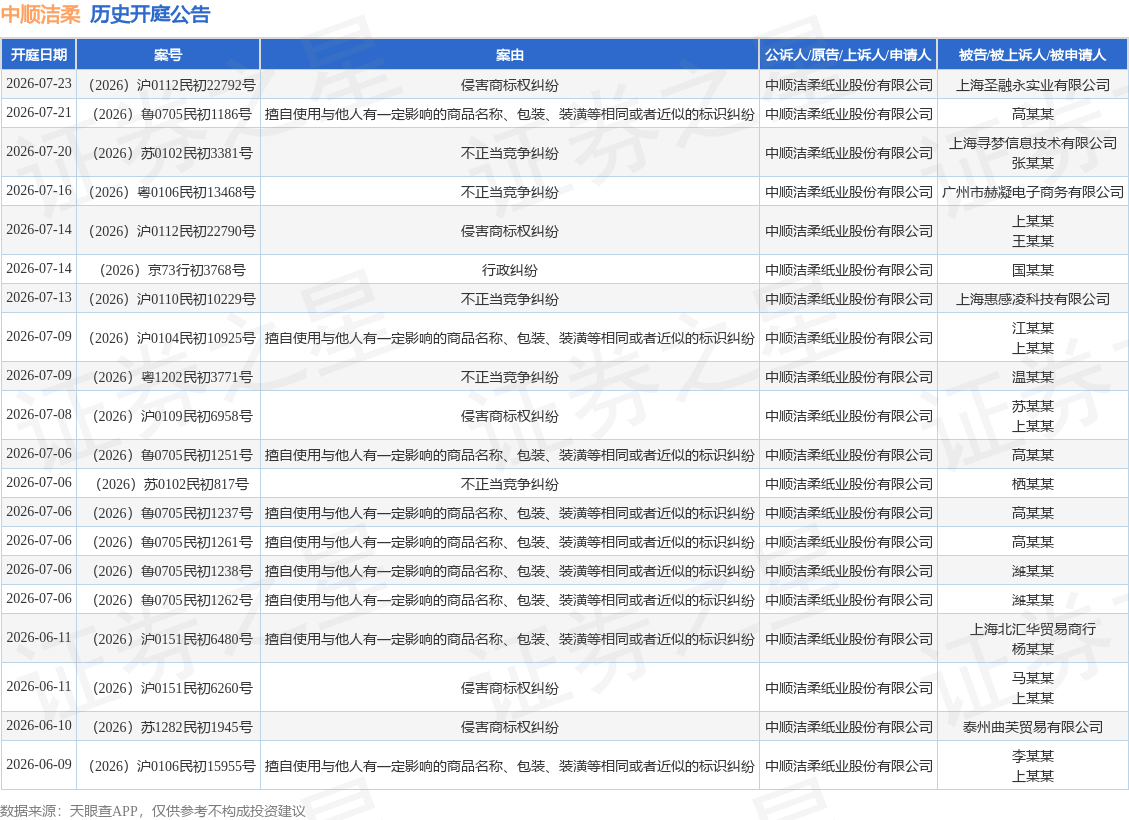Select the 案号 column header

point(168,55)
